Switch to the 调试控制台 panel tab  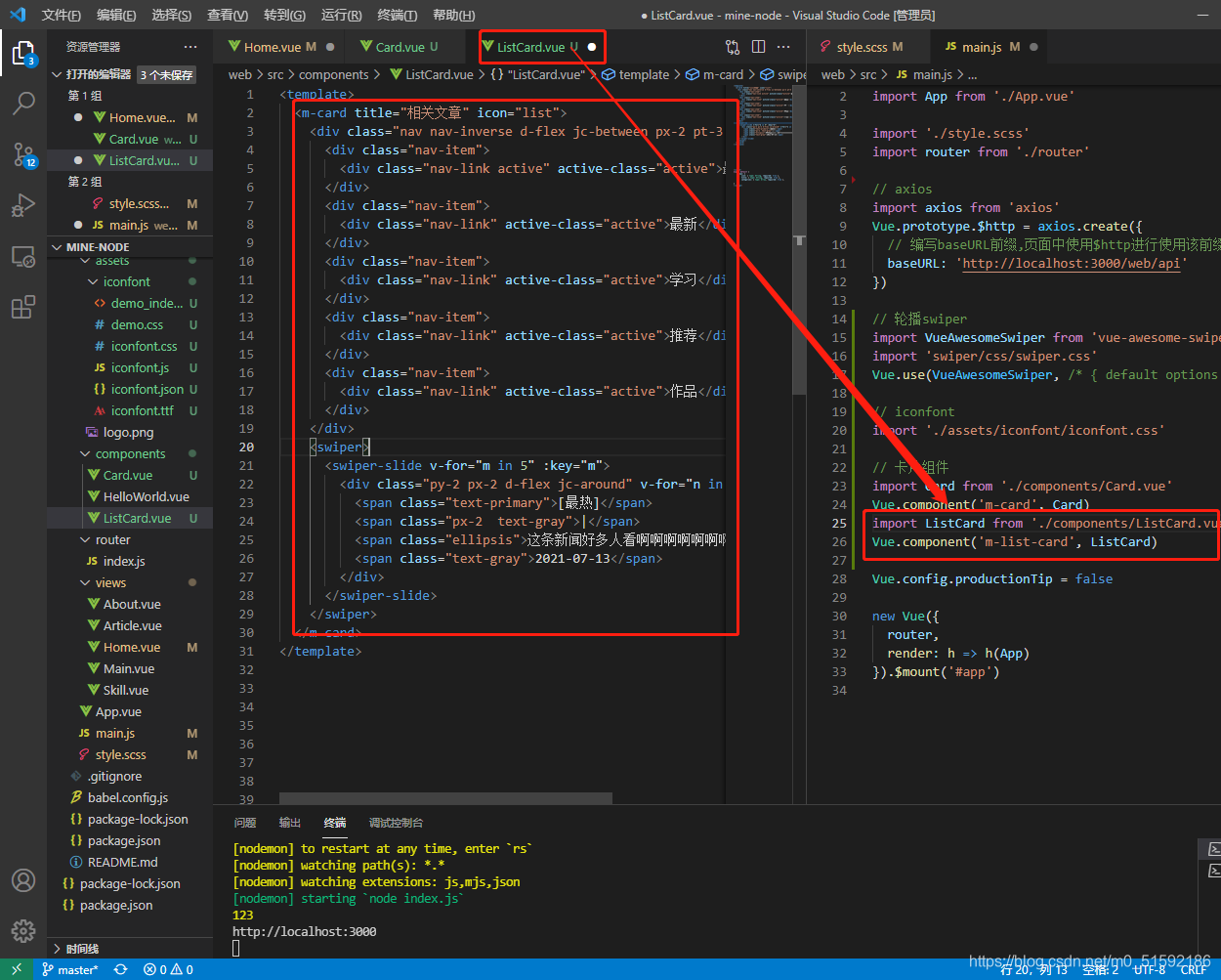(396, 823)
